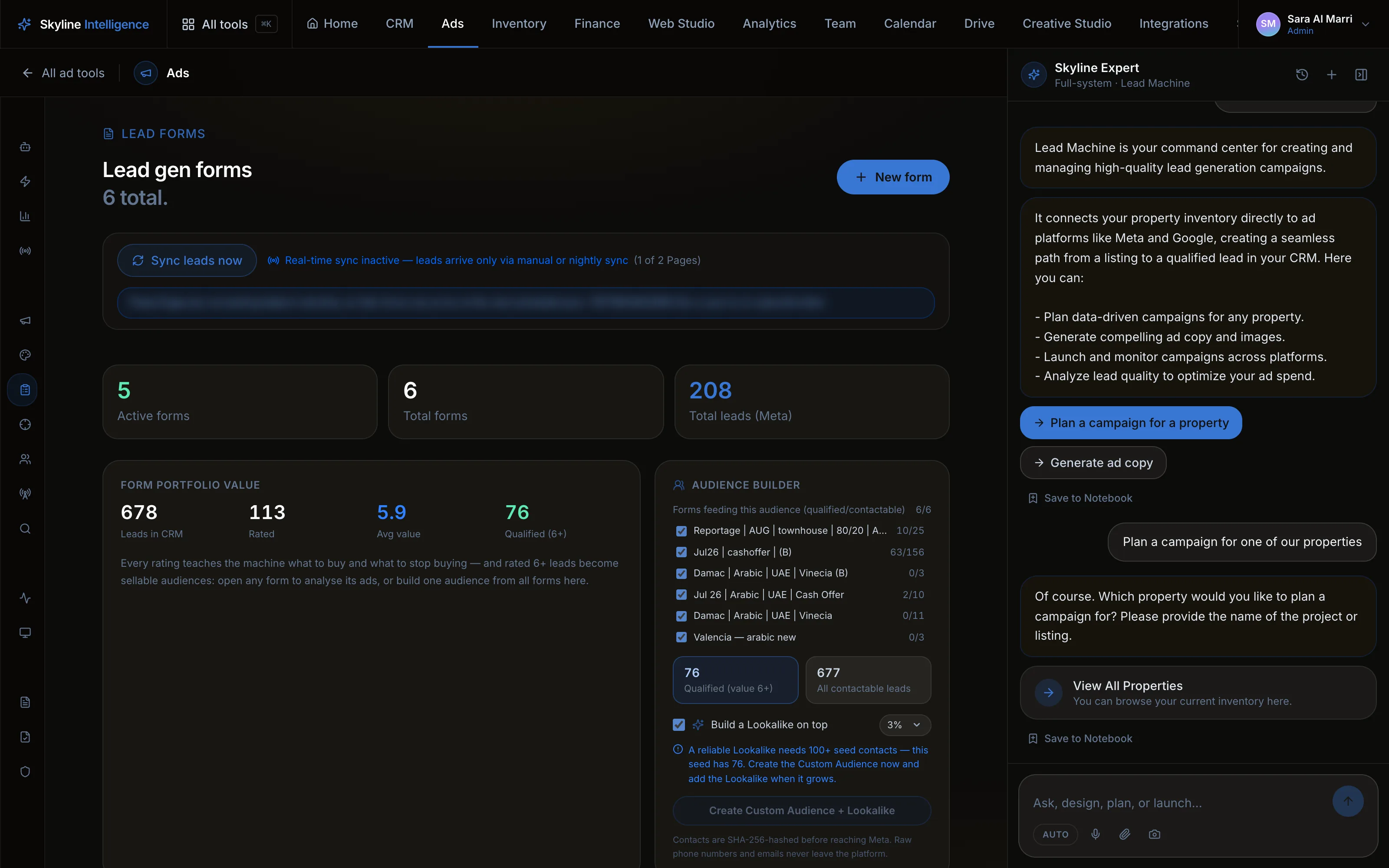
Task: Go back to All ad tools
Action: pos(64,73)
